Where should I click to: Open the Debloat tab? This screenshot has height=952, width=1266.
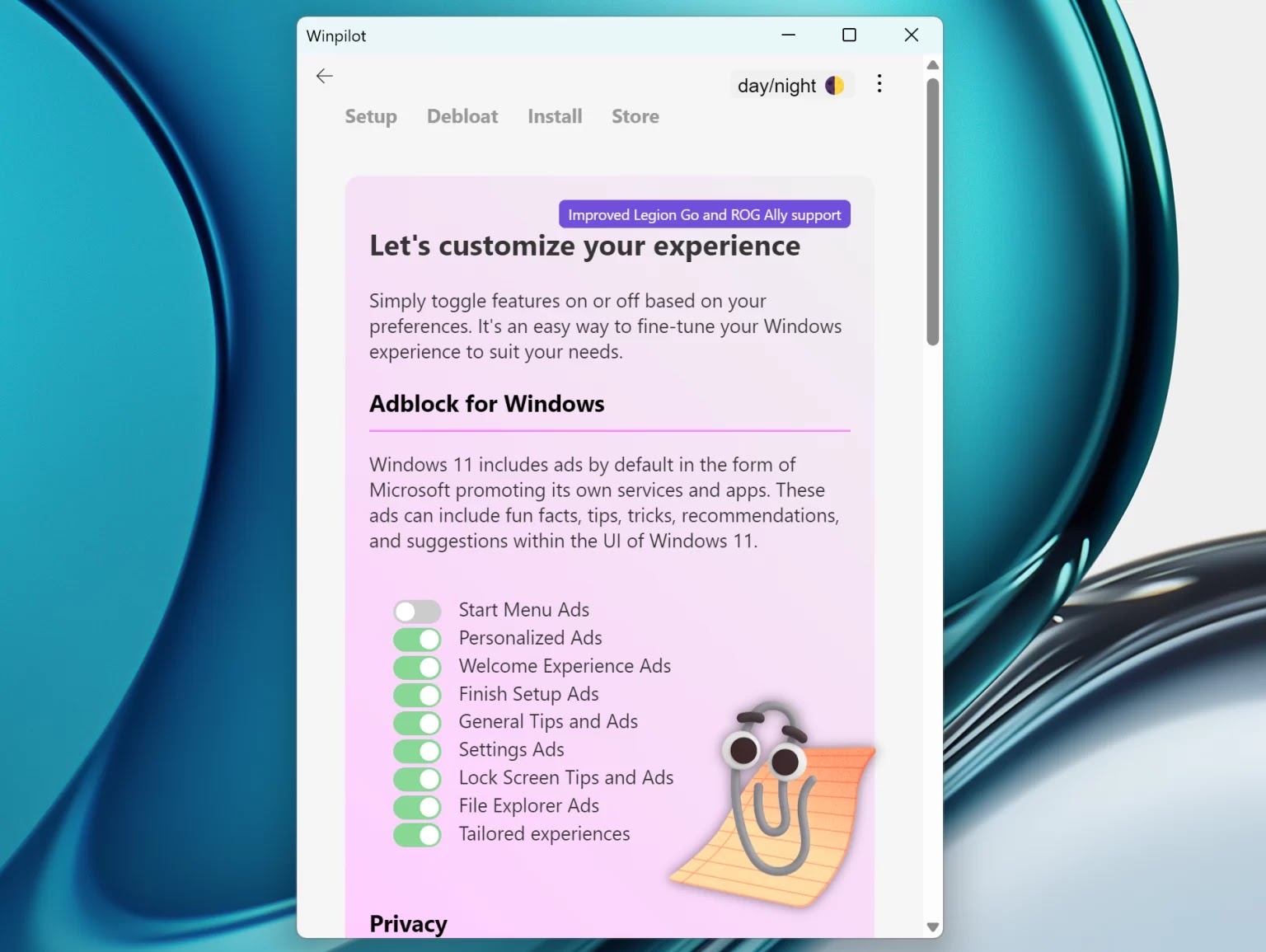(462, 116)
